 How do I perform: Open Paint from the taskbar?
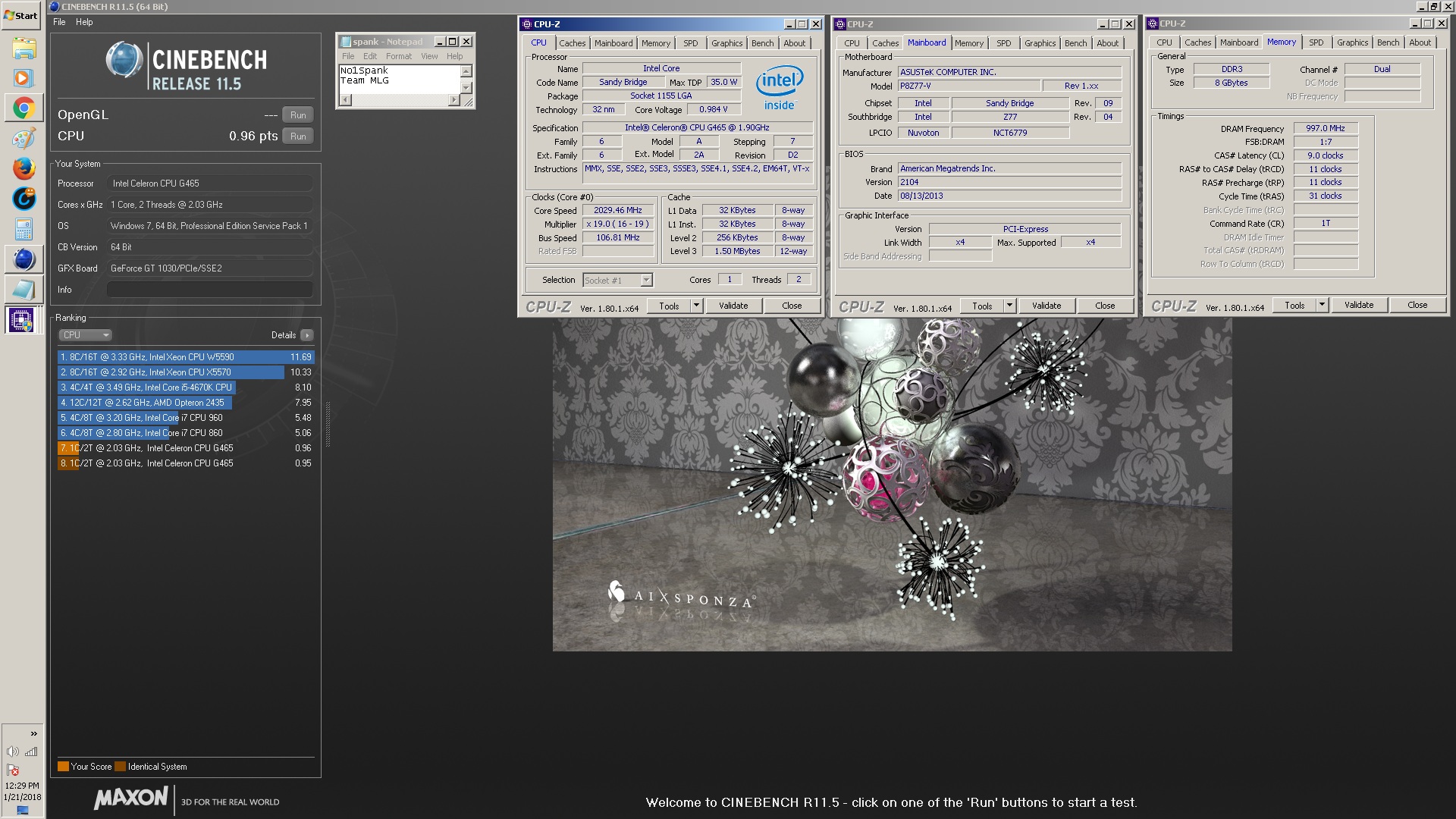pos(24,139)
